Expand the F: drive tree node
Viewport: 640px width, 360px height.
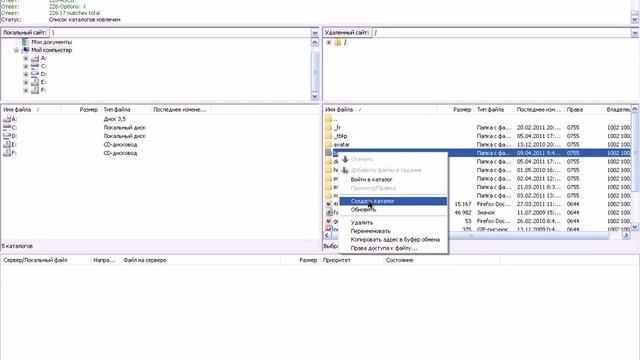coord(26,90)
